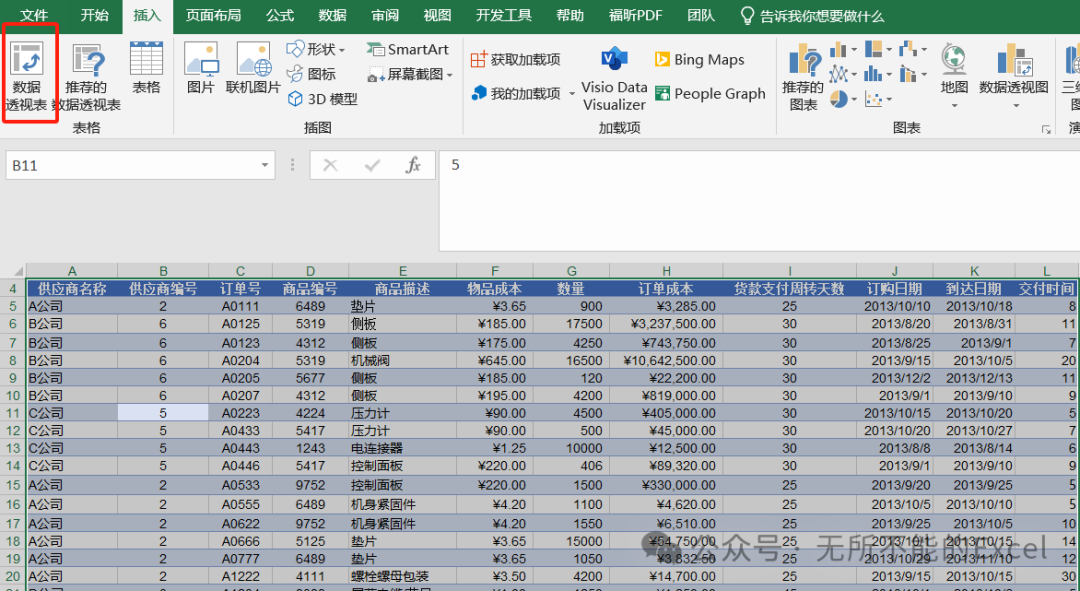Image resolution: width=1080 pixels, height=591 pixels.
Task: Confirm entry with the checkmark button
Action: [373, 165]
